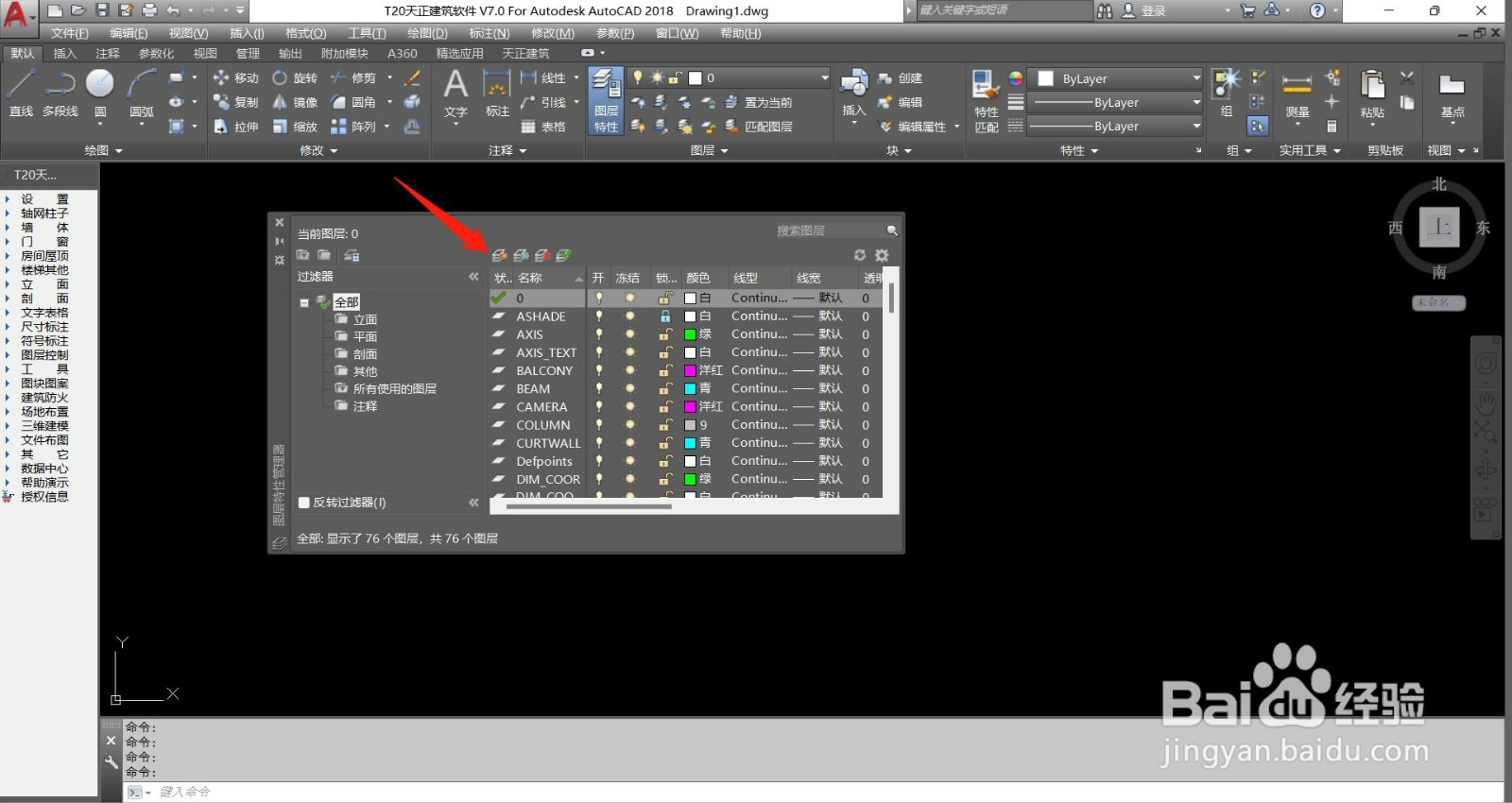Screen dimensions: 1512x803
Task: Switch to the 天正建筑 ribbon tab
Action: click(525, 53)
